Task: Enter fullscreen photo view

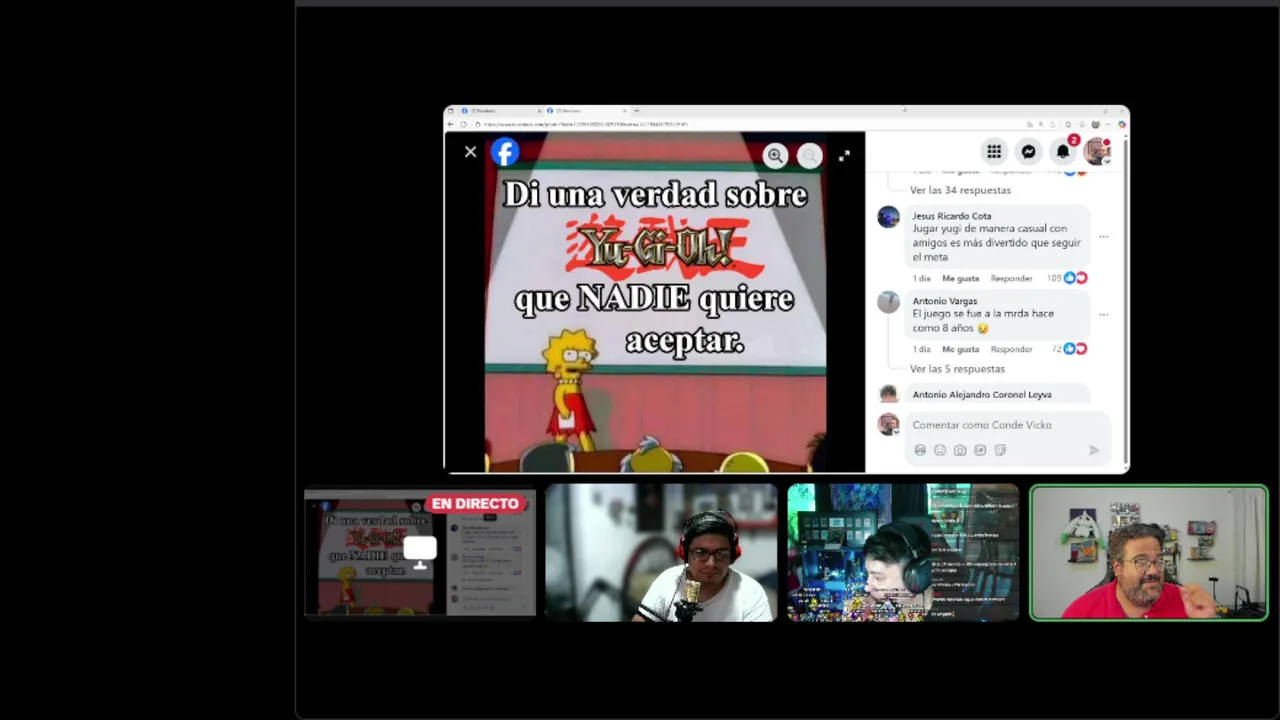Action: coord(844,155)
